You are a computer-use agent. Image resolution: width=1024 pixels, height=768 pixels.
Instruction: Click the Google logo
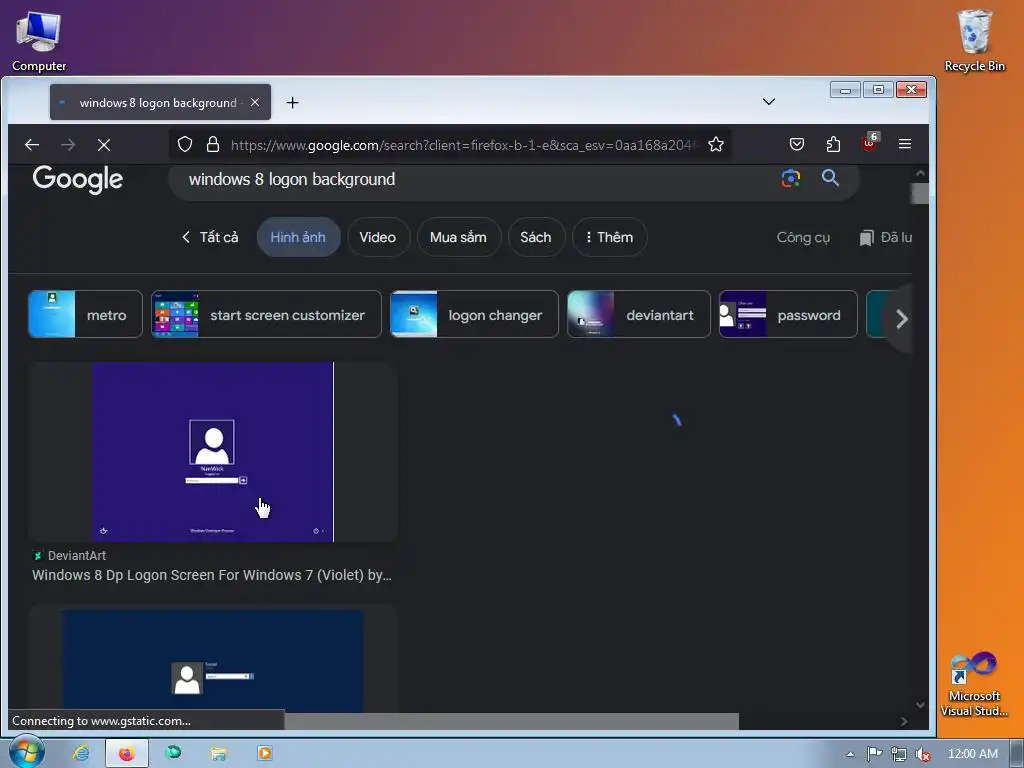point(78,179)
